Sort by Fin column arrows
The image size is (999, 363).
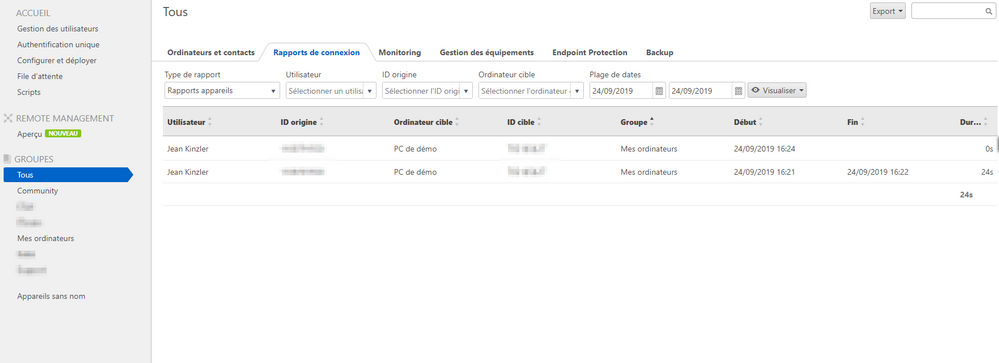863,122
